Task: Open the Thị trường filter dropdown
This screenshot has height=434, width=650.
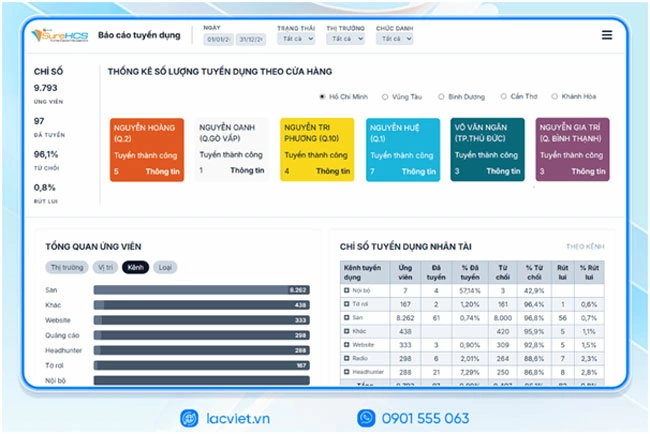Action: (345, 39)
